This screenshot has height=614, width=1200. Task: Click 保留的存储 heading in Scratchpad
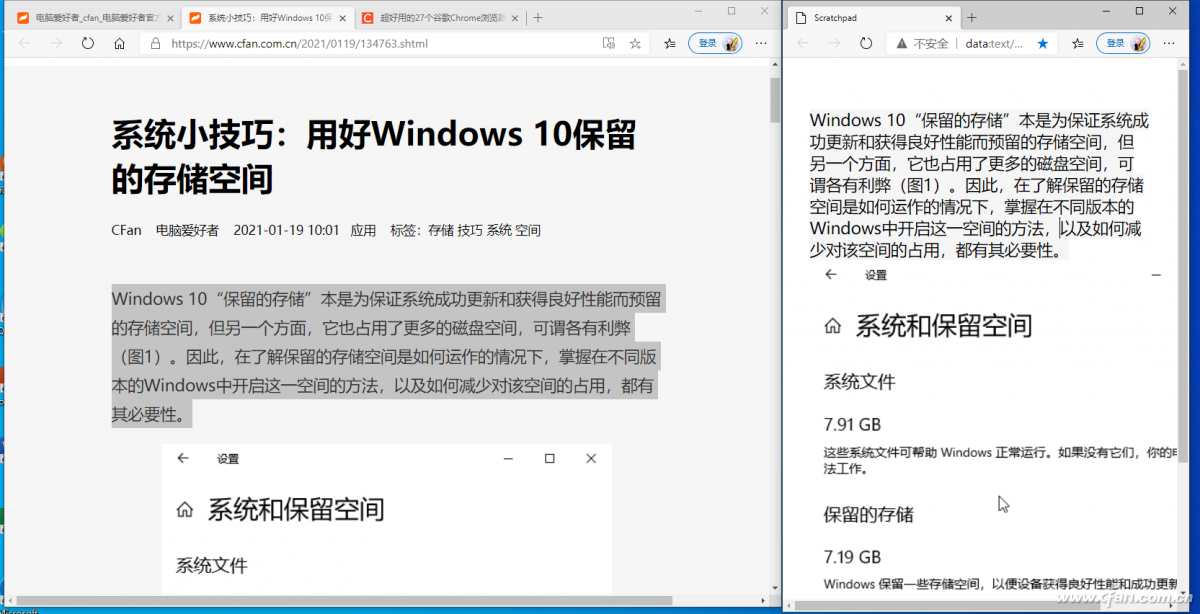pos(868,514)
